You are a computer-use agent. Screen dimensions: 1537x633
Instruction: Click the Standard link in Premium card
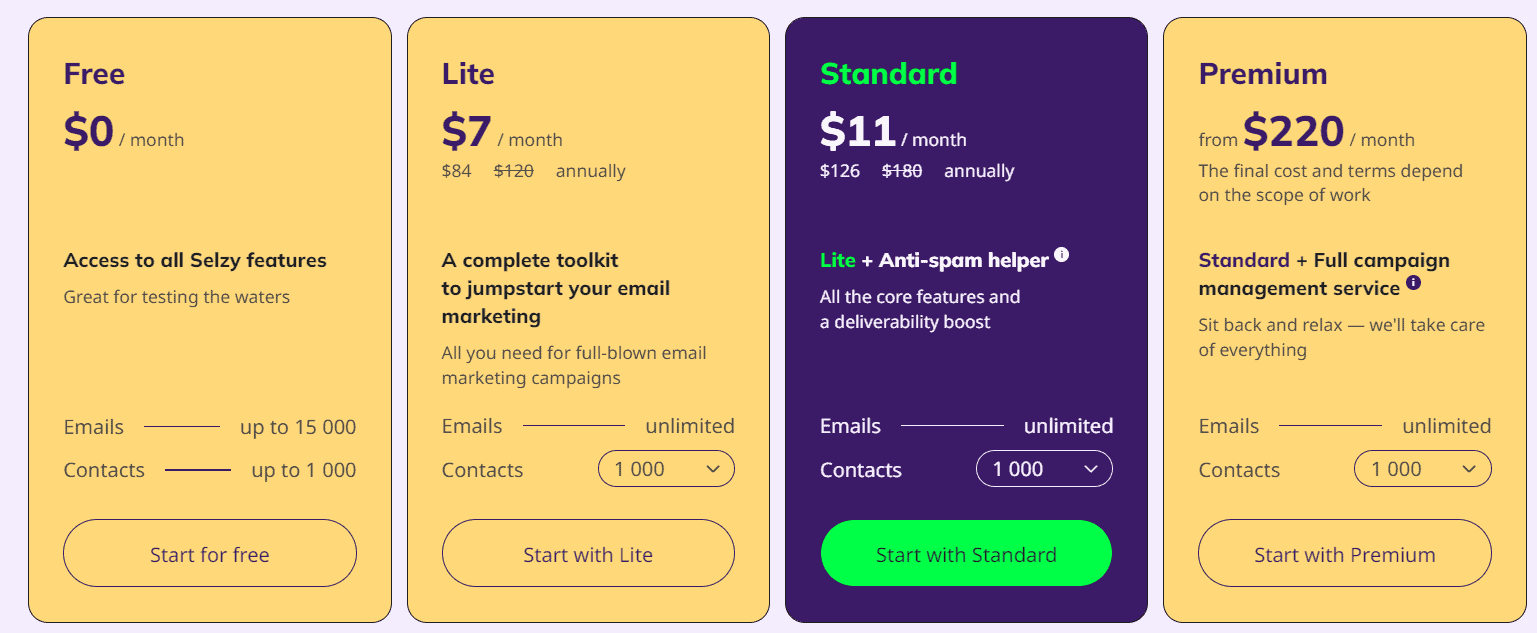coord(1244,261)
